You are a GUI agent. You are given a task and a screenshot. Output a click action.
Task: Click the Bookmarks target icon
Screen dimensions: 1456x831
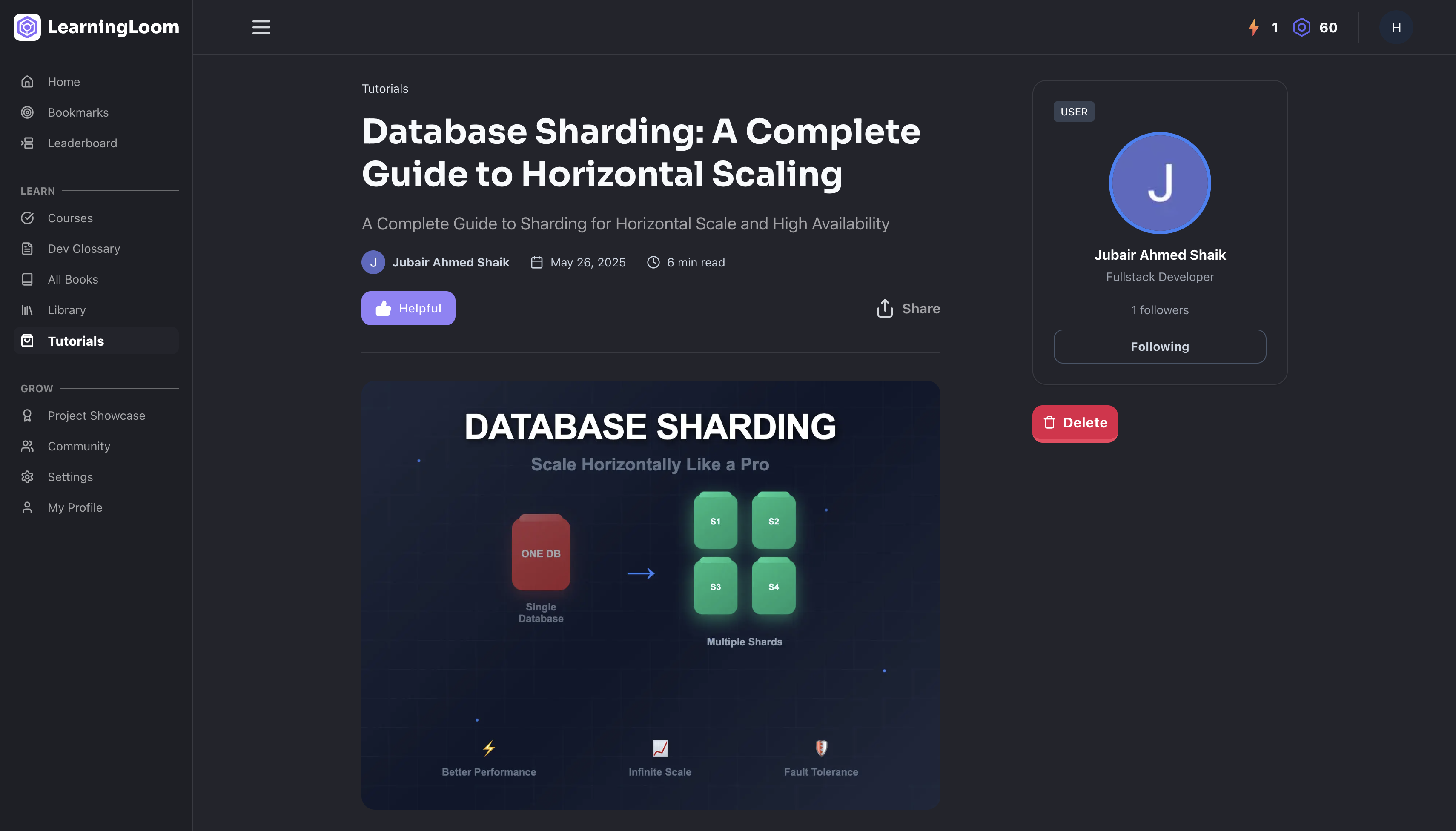coord(27,112)
